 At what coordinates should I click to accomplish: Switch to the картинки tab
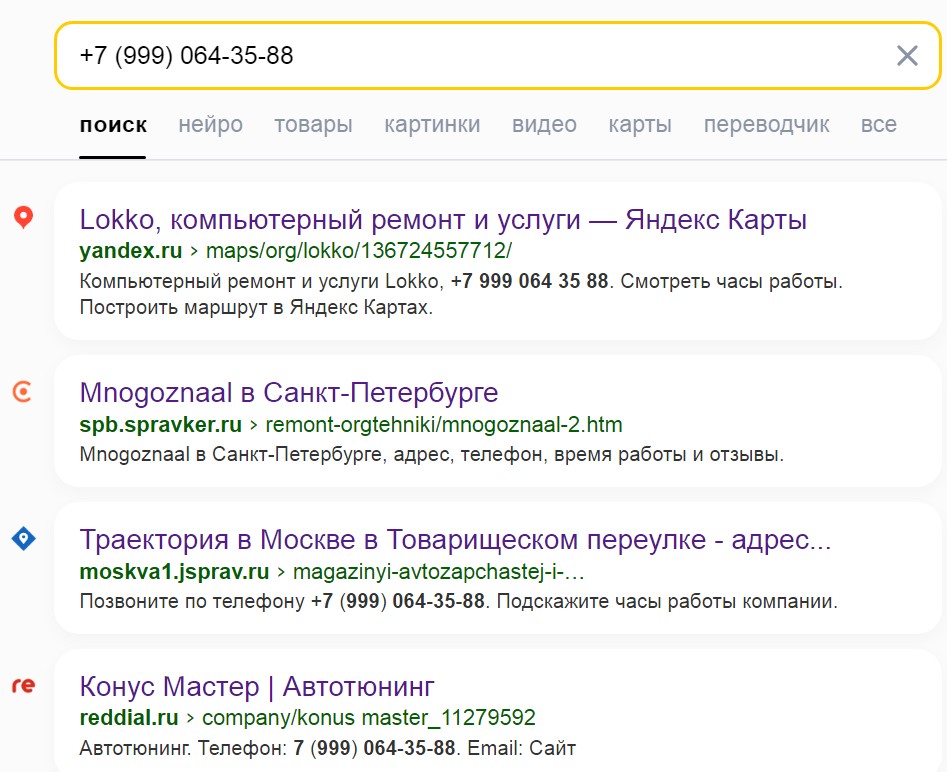432,124
